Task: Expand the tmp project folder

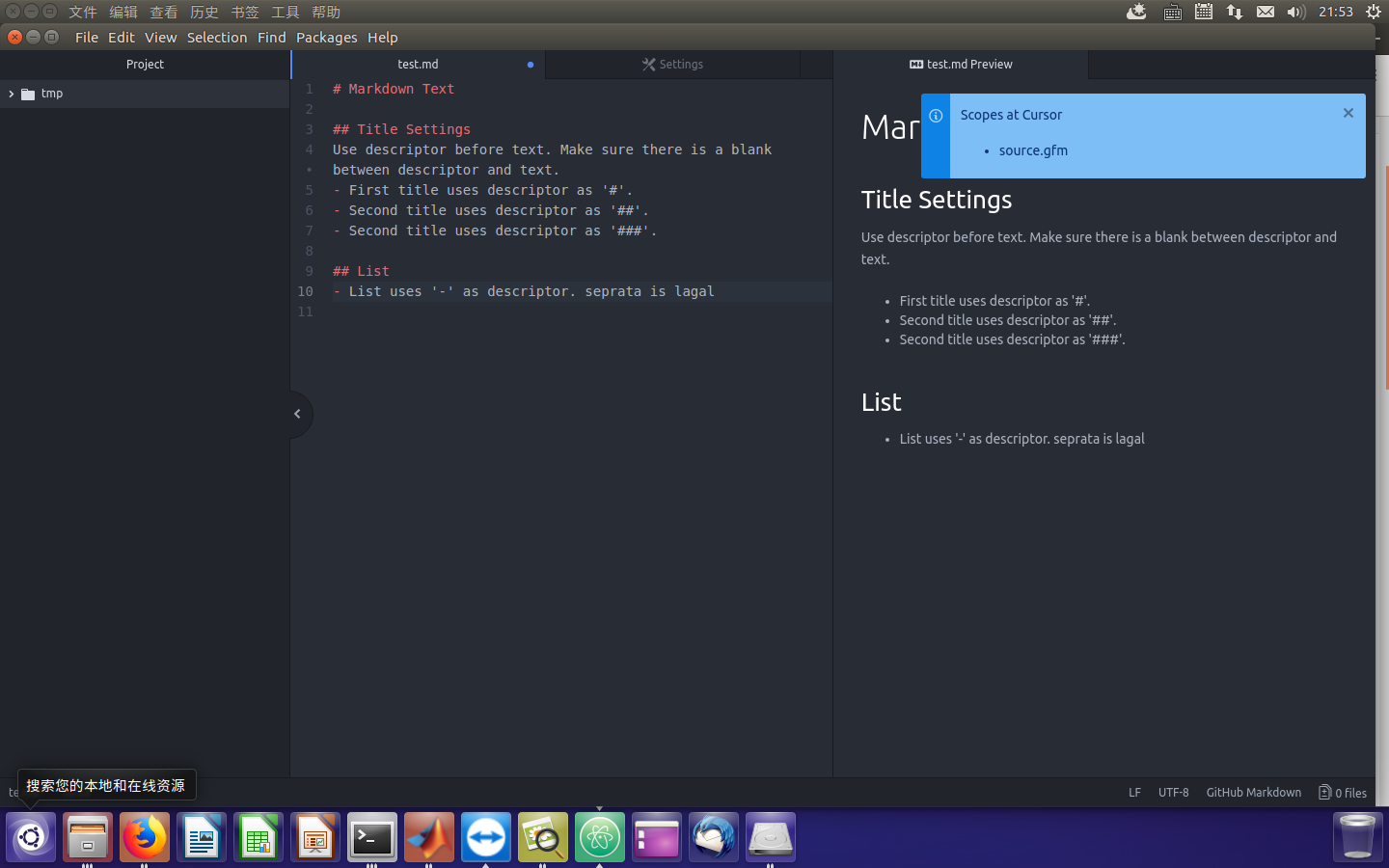Action: coord(11,94)
